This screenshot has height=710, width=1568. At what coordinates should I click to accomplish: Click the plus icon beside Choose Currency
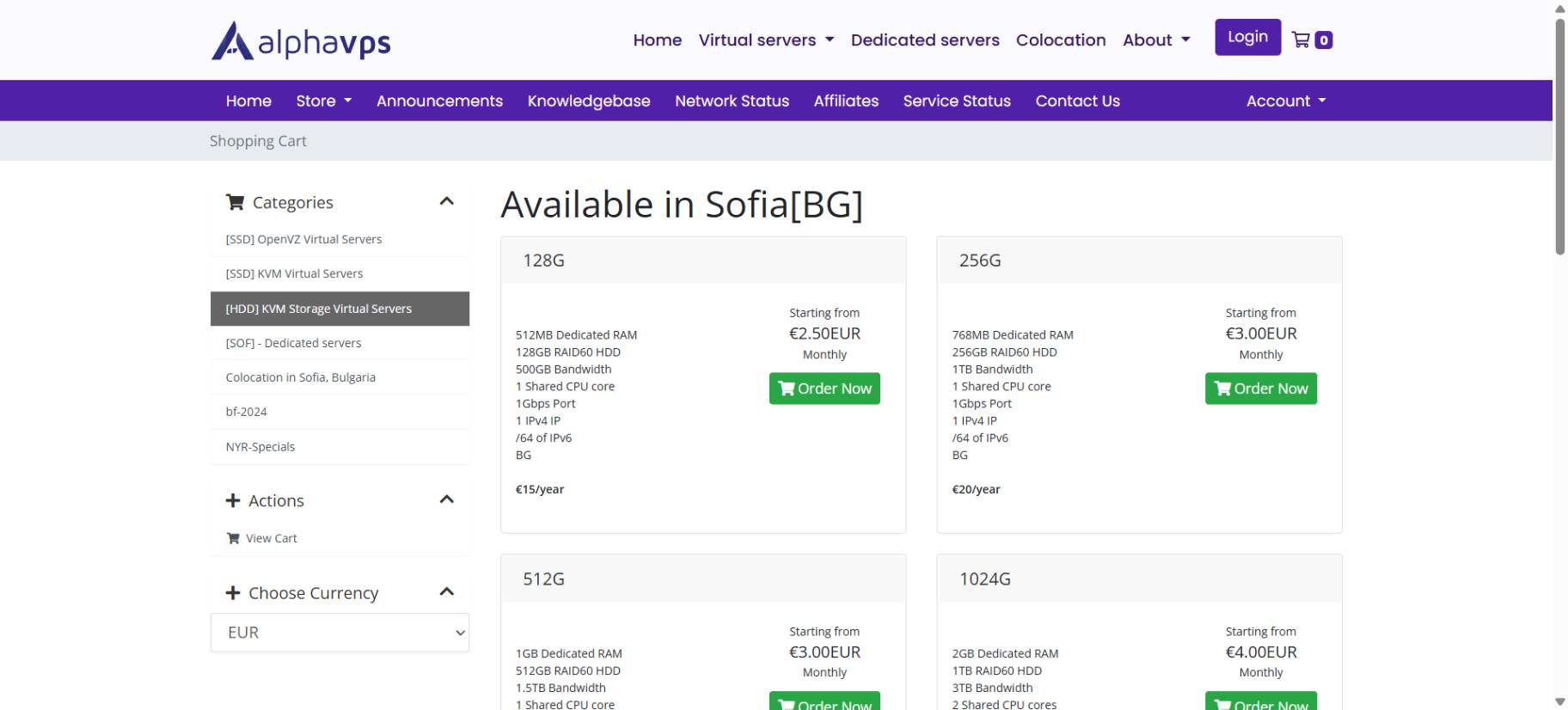[x=232, y=593]
